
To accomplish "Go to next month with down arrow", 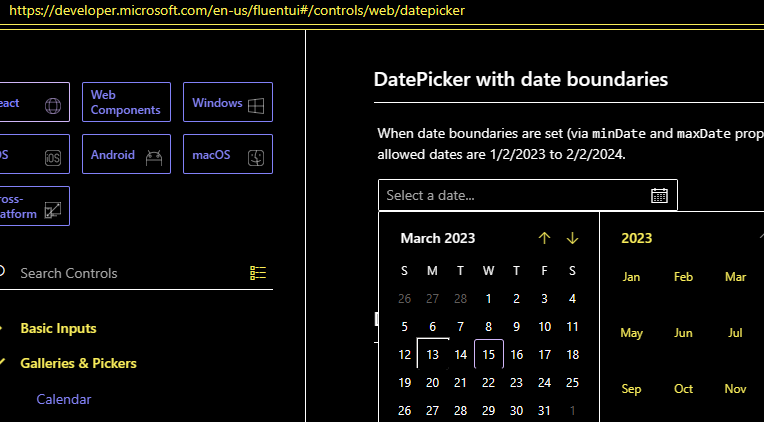I will coord(573,238).
